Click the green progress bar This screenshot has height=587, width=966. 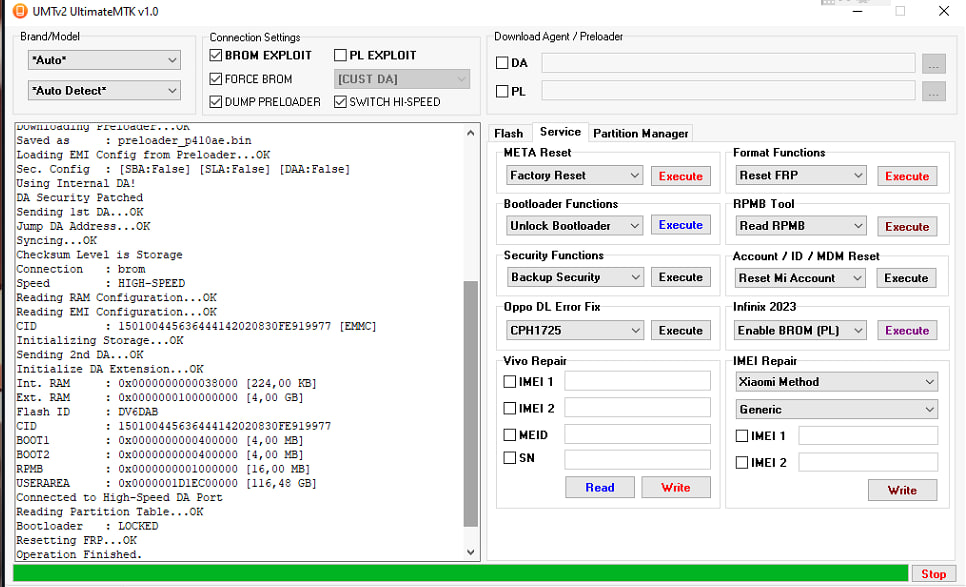click(x=461, y=573)
